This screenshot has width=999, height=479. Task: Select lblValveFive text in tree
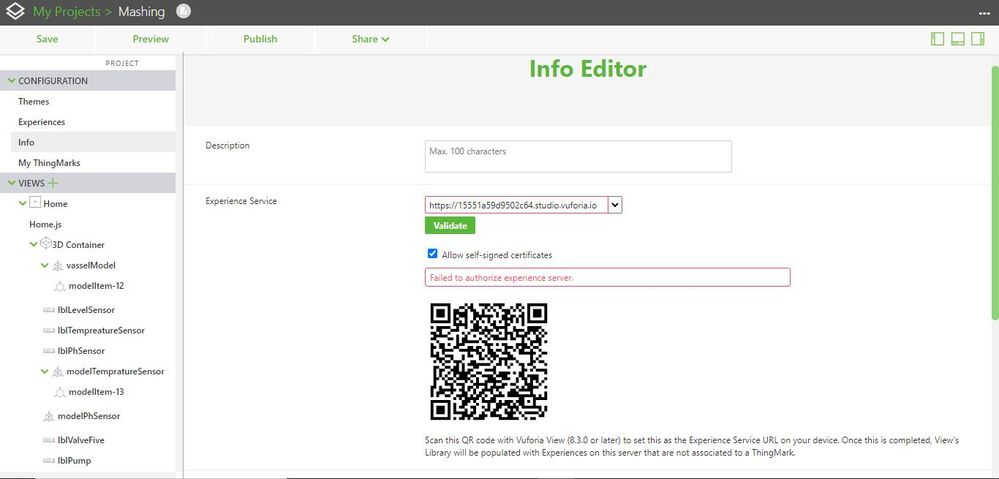click(x=81, y=440)
